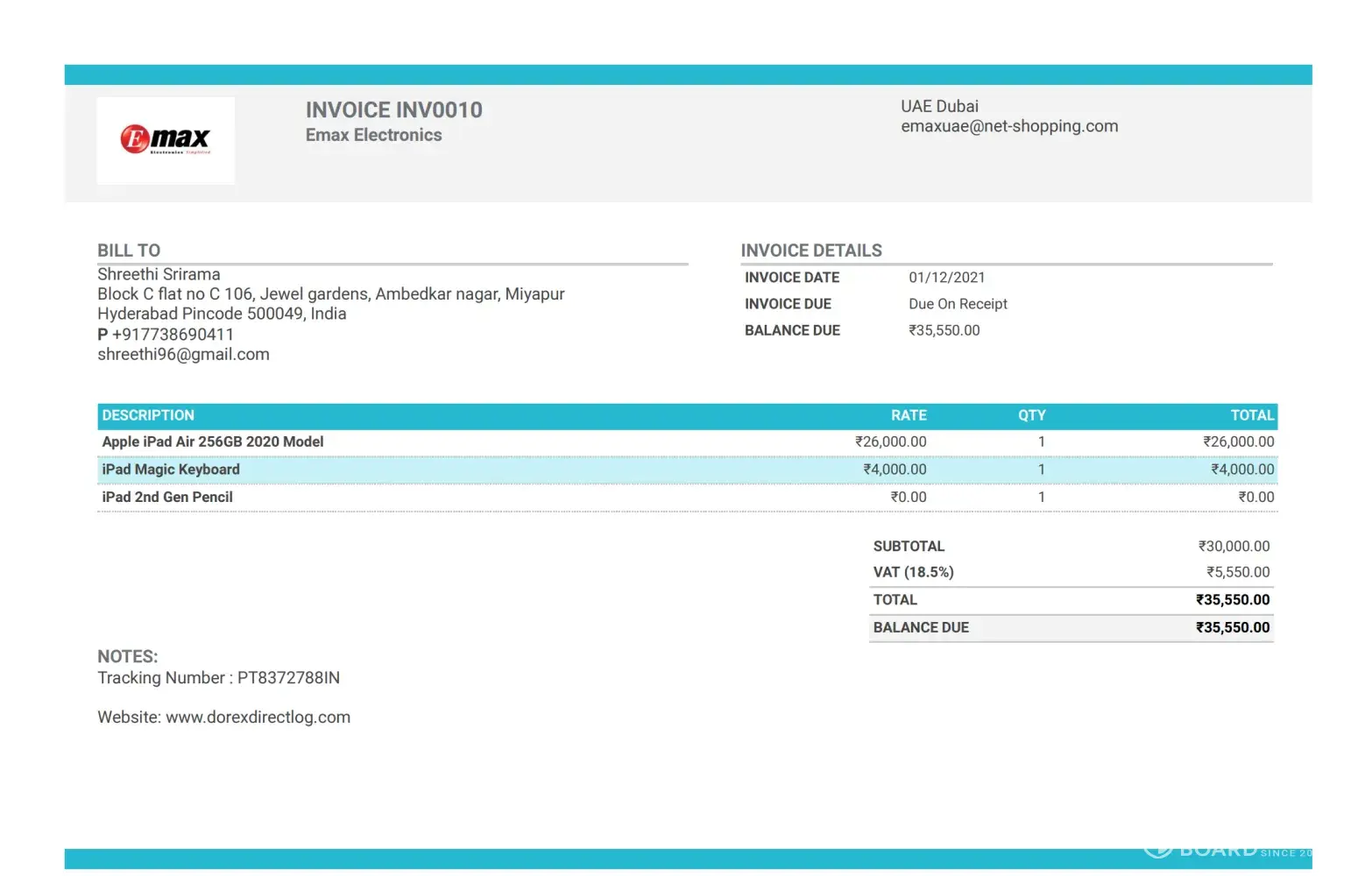Click the subtotal amount ₹30,000.00
1372x876 pixels.
1234,547
